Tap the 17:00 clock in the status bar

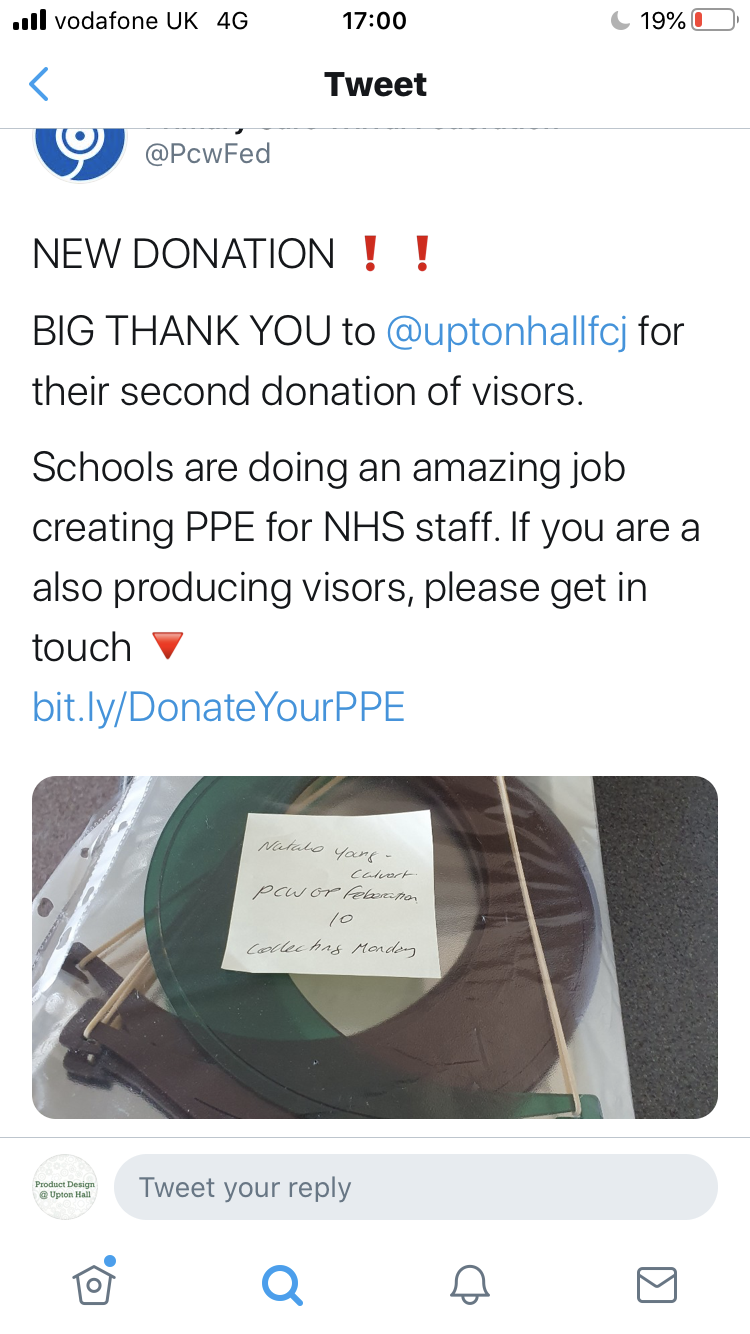coord(374,20)
